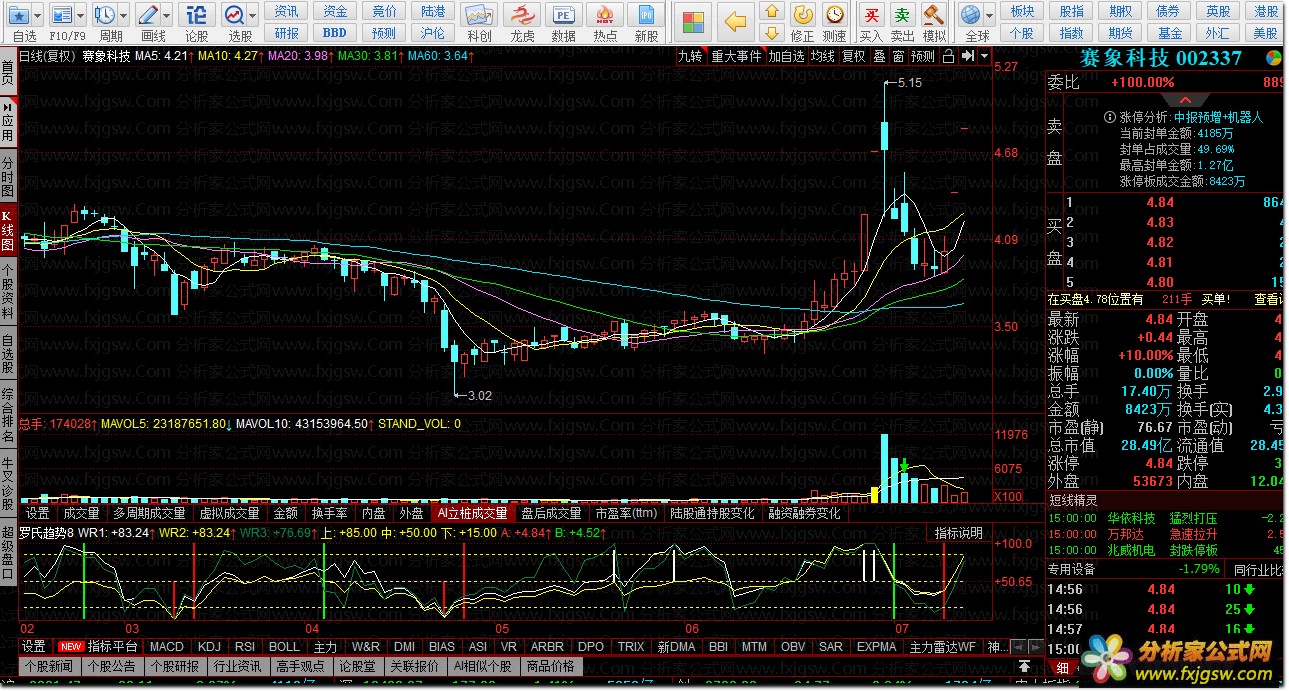
Task: Select the 画线 drawing pencil tool
Action: click(148, 15)
